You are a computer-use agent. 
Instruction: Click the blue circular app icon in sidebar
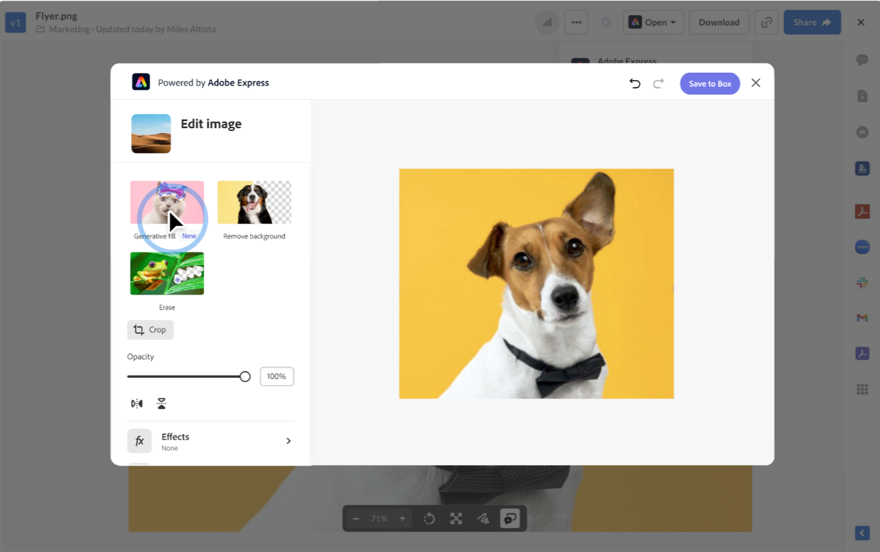pos(863,247)
